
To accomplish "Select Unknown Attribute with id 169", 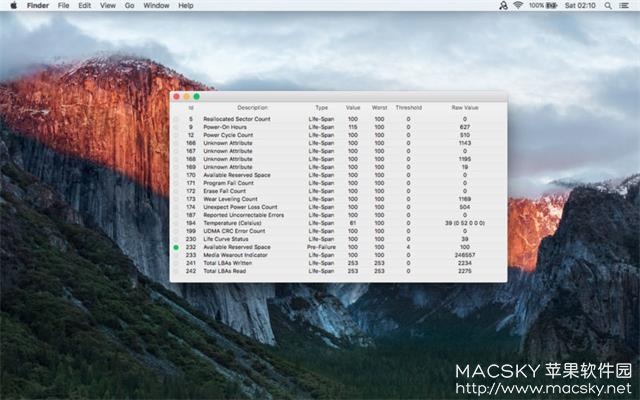I will pyautogui.click(x=338, y=167).
